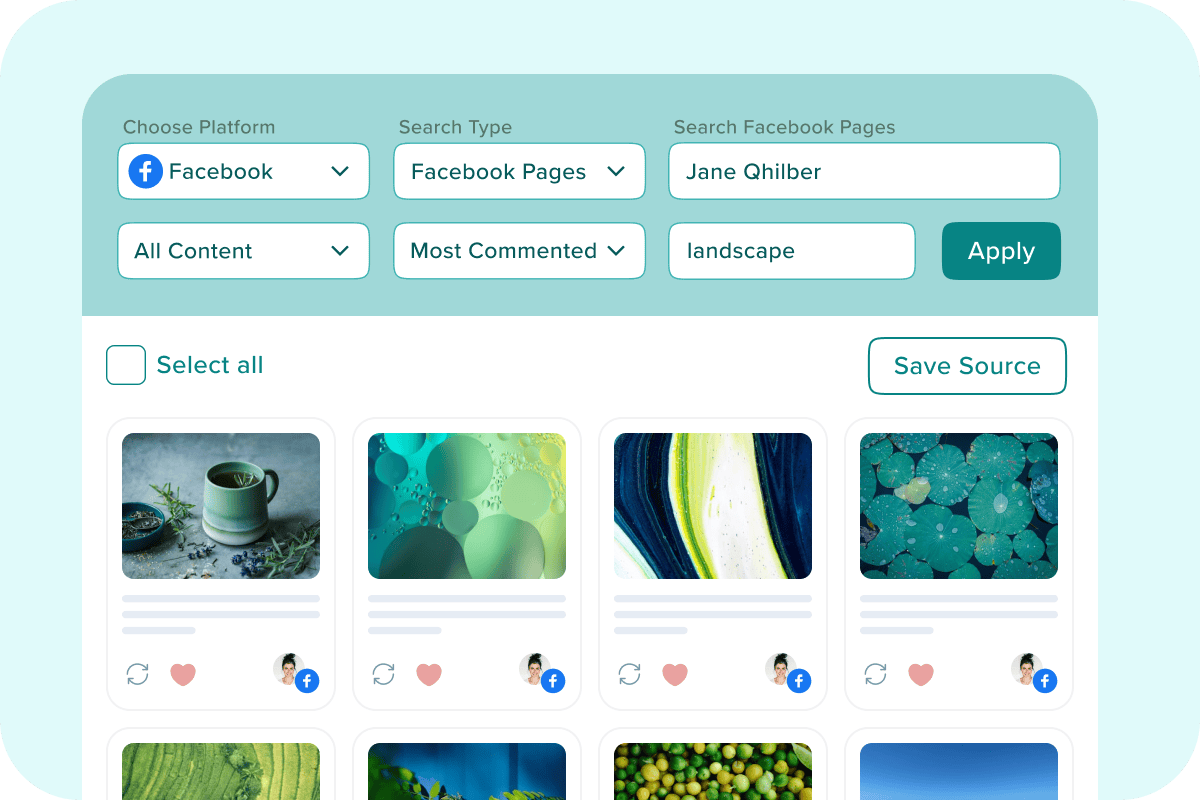
Task: Click the profile avatar on the tea mug card
Action: coord(289,669)
